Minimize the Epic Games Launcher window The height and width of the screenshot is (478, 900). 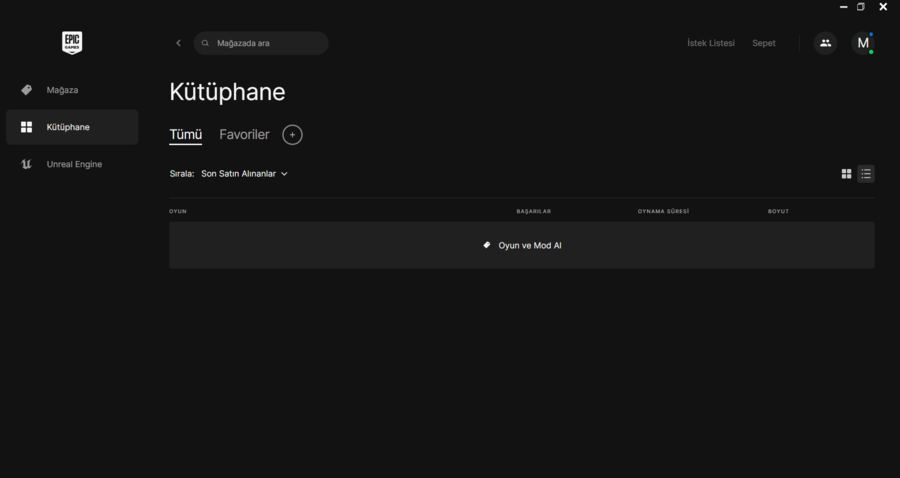tap(843, 7)
